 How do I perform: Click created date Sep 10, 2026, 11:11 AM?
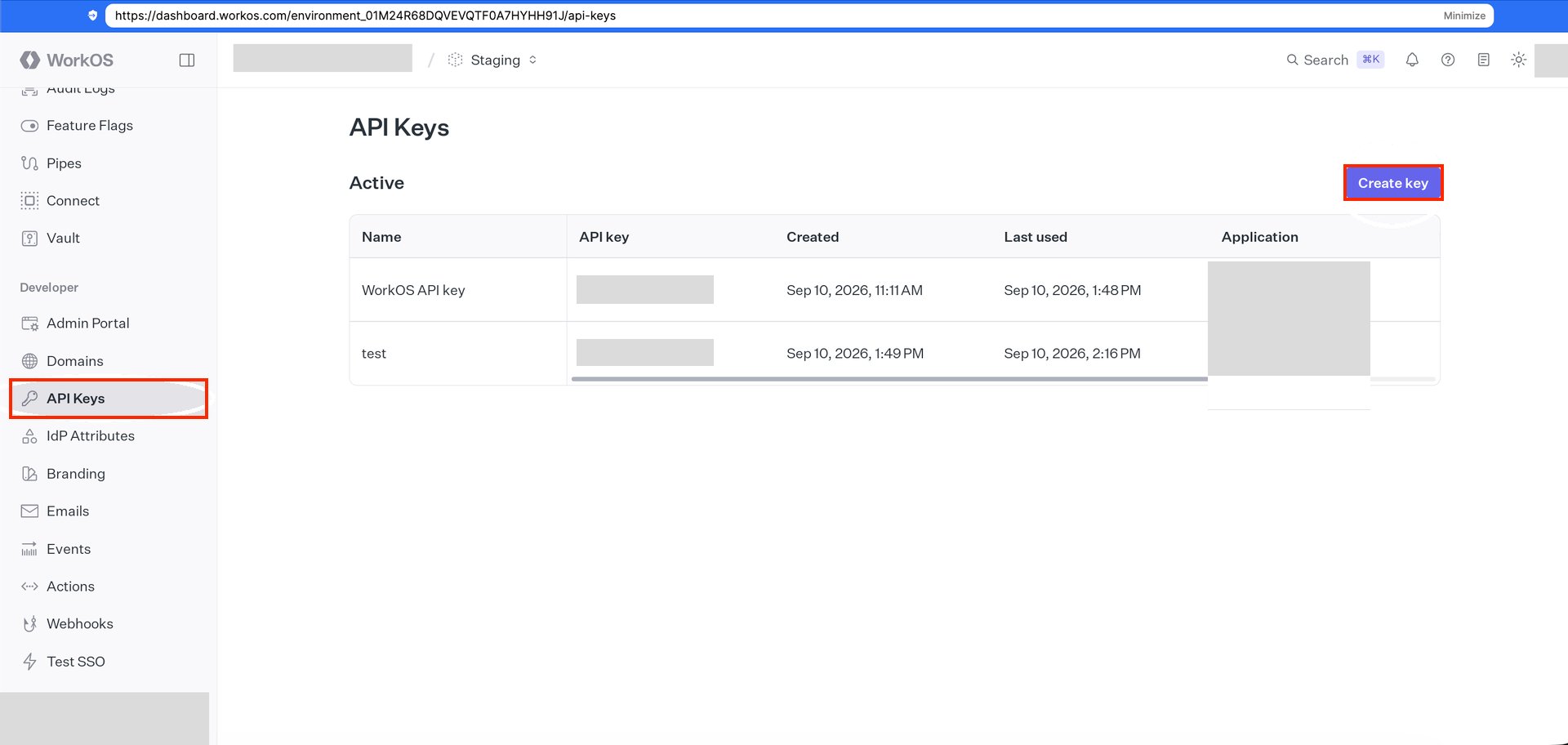pyautogui.click(x=854, y=290)
